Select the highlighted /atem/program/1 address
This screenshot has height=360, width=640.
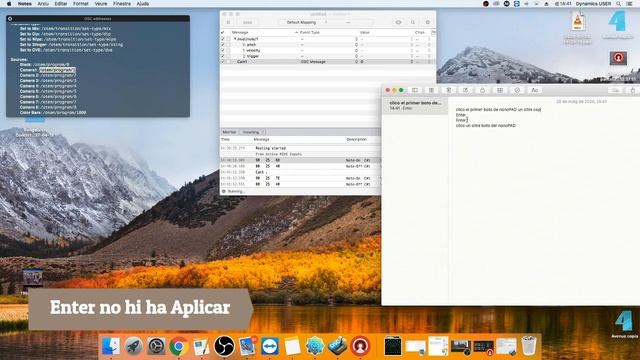click(x=57, y=70)
